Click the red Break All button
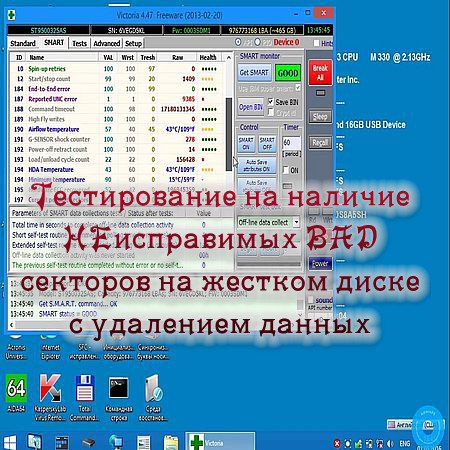Image resolution: width=450 pixels, height=450 pixels. (x=320, y=73)
